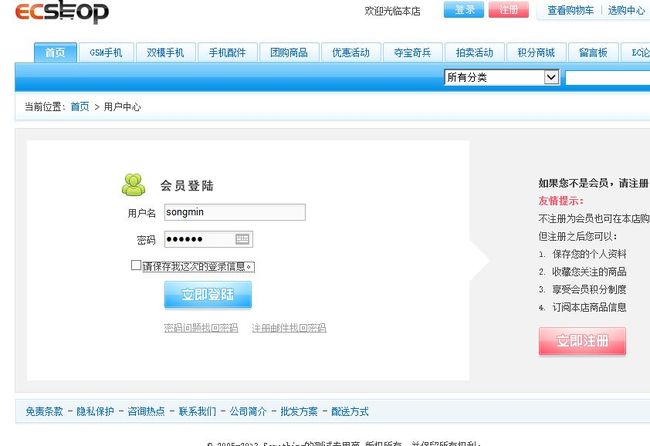This screenshot has width=650, height=446.
Task: Open the 优惠活动 tab
Action: (351, 53)
